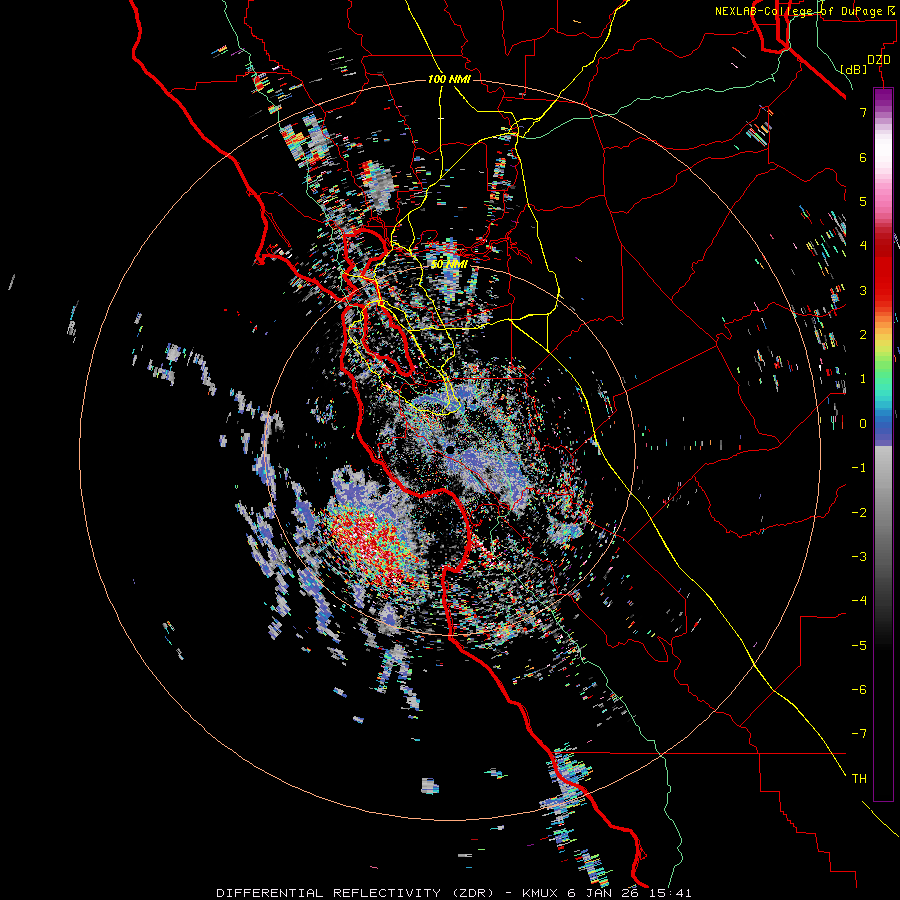Click the [dB] units label
This screenshot has width=900, height=900.
pos(854,69)
